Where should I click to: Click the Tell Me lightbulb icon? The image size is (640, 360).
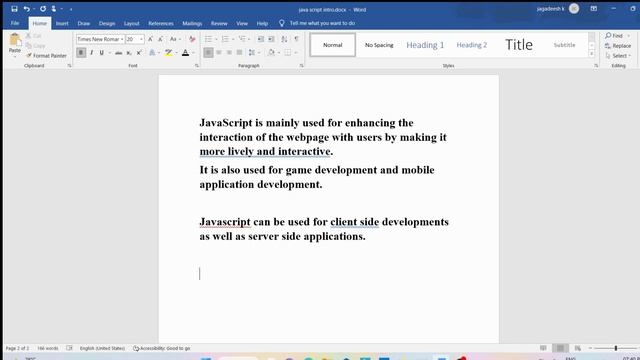[x=282, y=23]
